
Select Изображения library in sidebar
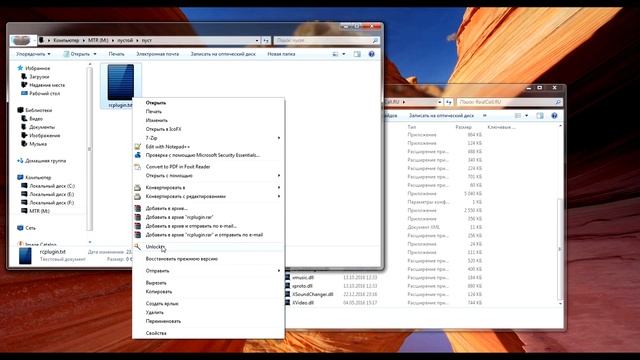(44, 136)
